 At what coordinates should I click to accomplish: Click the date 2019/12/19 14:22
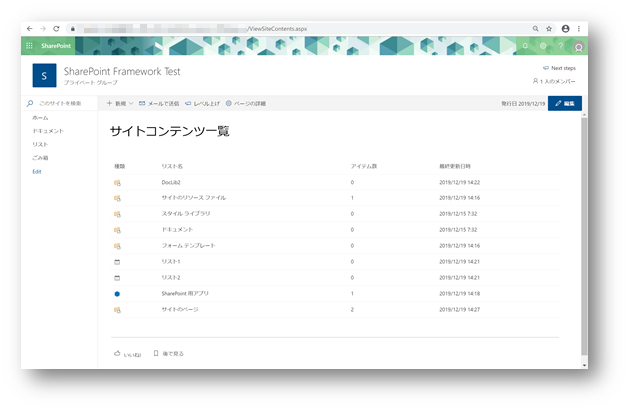click(x=460, y=182)
